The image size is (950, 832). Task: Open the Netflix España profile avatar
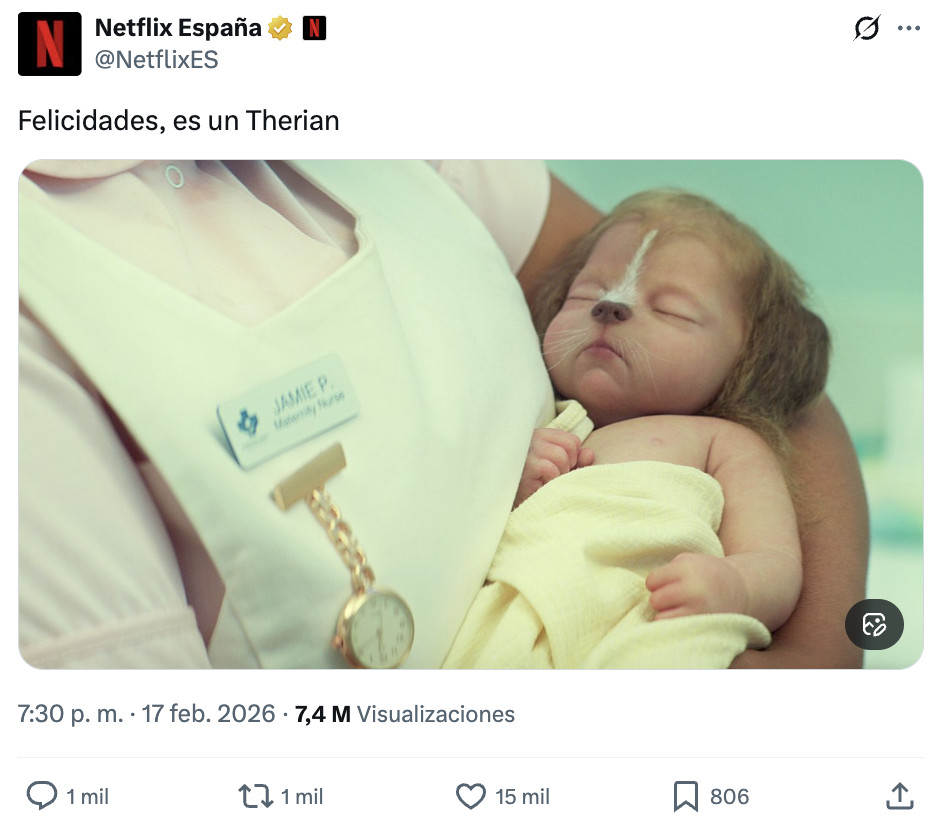click(49, 44)
